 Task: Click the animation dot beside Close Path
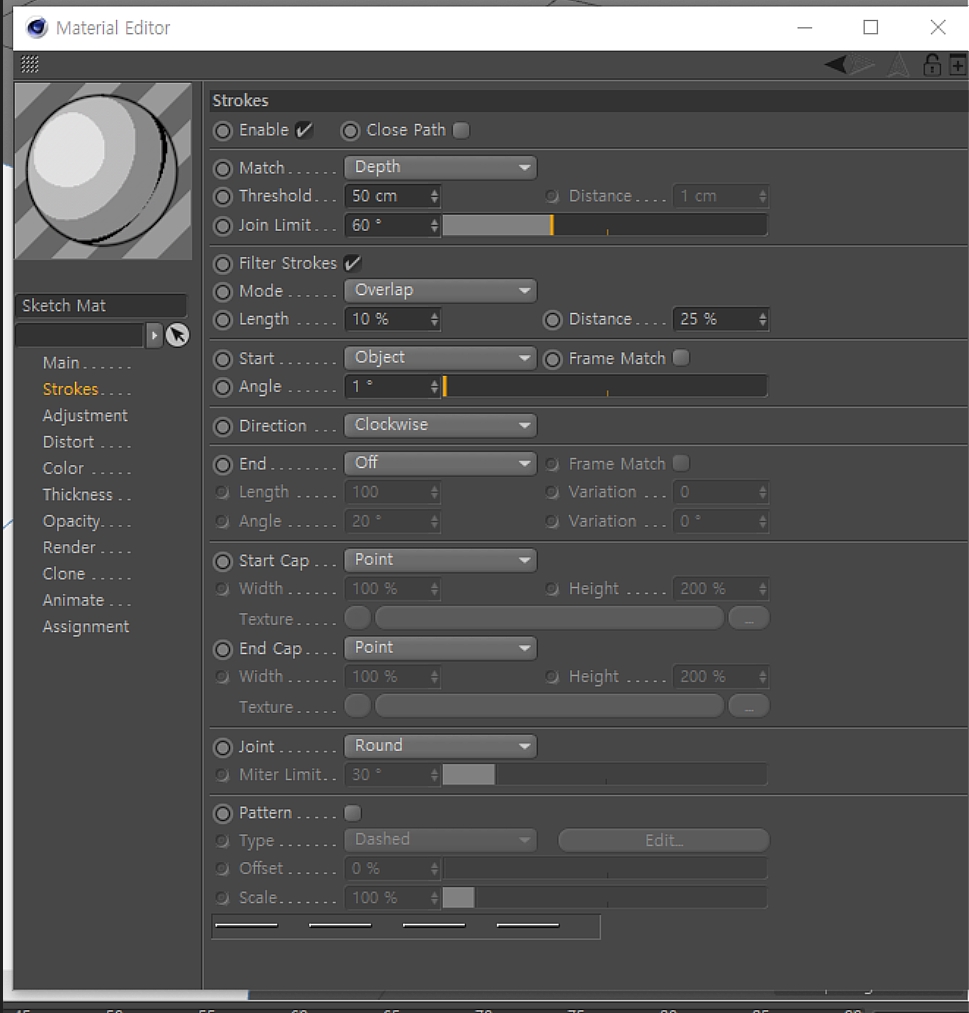pyautogui.click(x=350, y=131)
